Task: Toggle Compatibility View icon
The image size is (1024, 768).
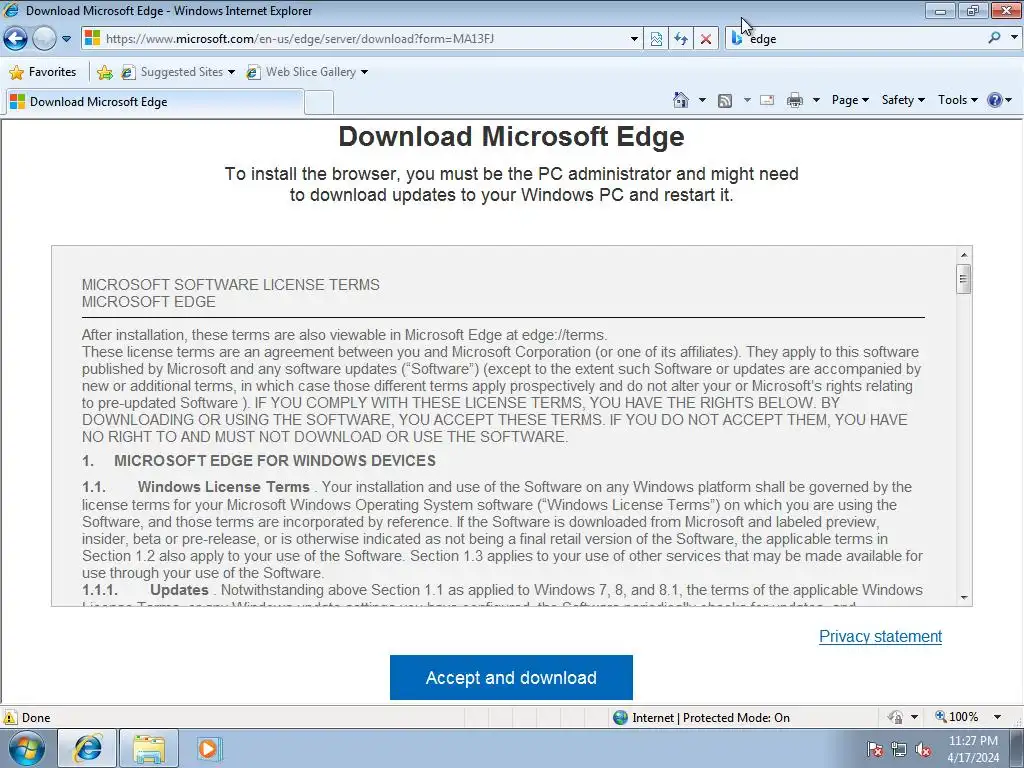Action: pos(656,39)
